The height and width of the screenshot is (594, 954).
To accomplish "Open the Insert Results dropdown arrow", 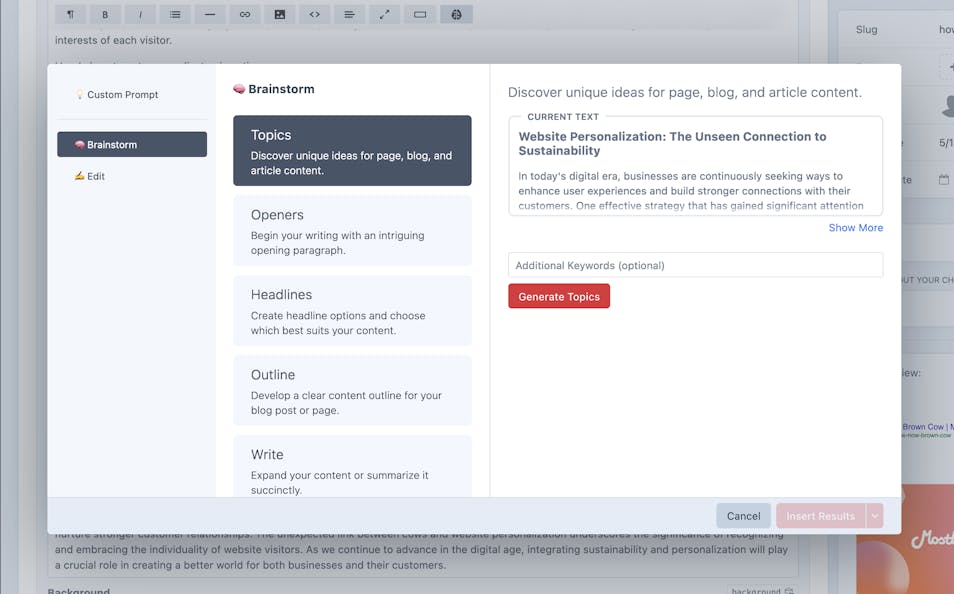I will click(876, 516).
